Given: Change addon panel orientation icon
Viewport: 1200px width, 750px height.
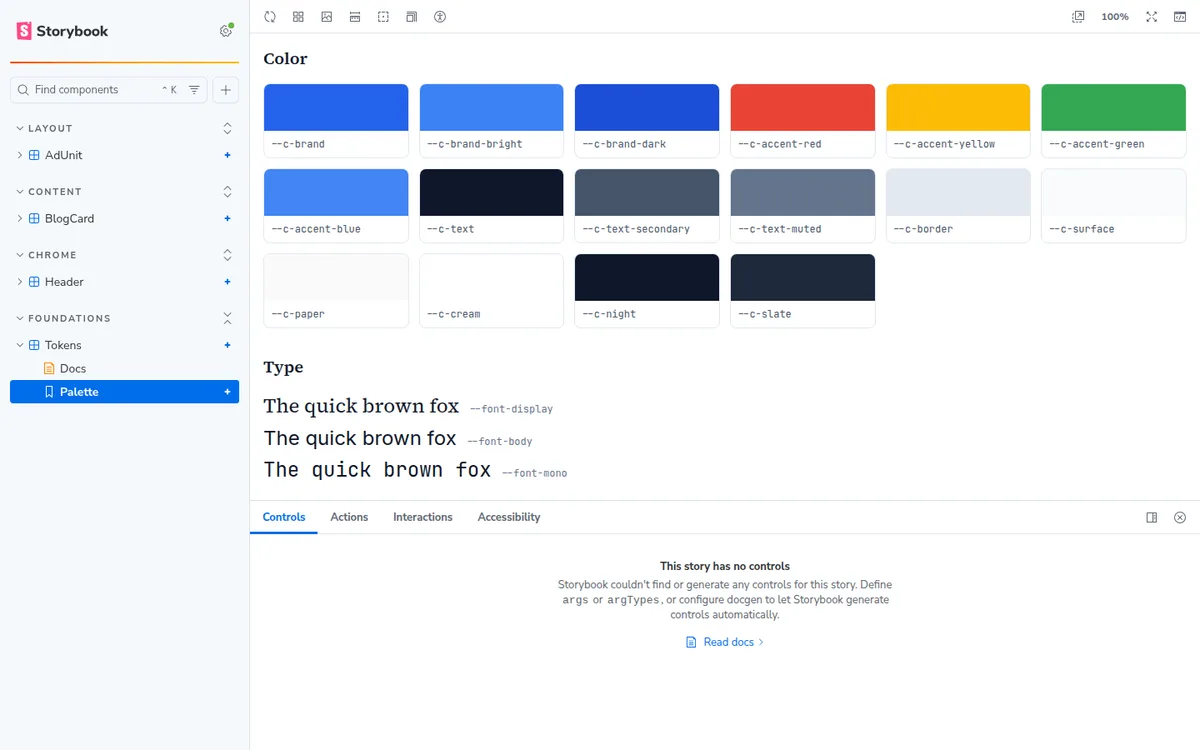Looking at the screenshot, I should [x=1152, y=517].
